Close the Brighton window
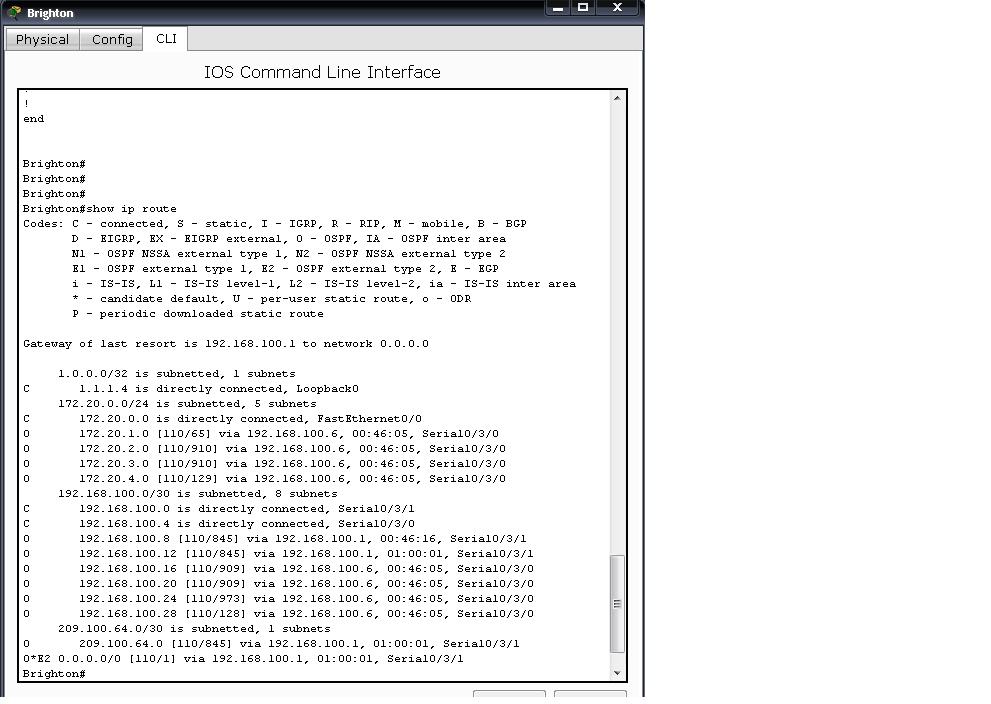Screen dimensions: 991x704 (617, 8)
